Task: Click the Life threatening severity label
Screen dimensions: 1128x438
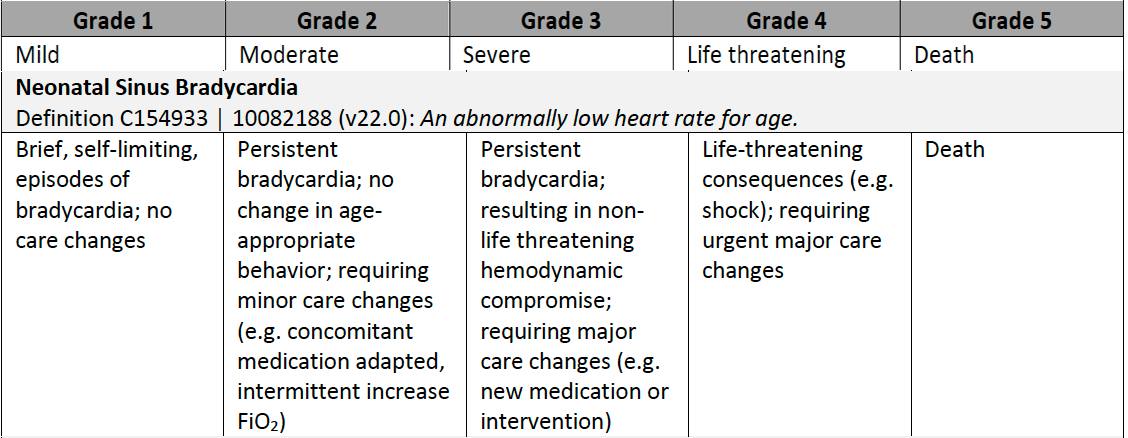Action: point(765,54)
